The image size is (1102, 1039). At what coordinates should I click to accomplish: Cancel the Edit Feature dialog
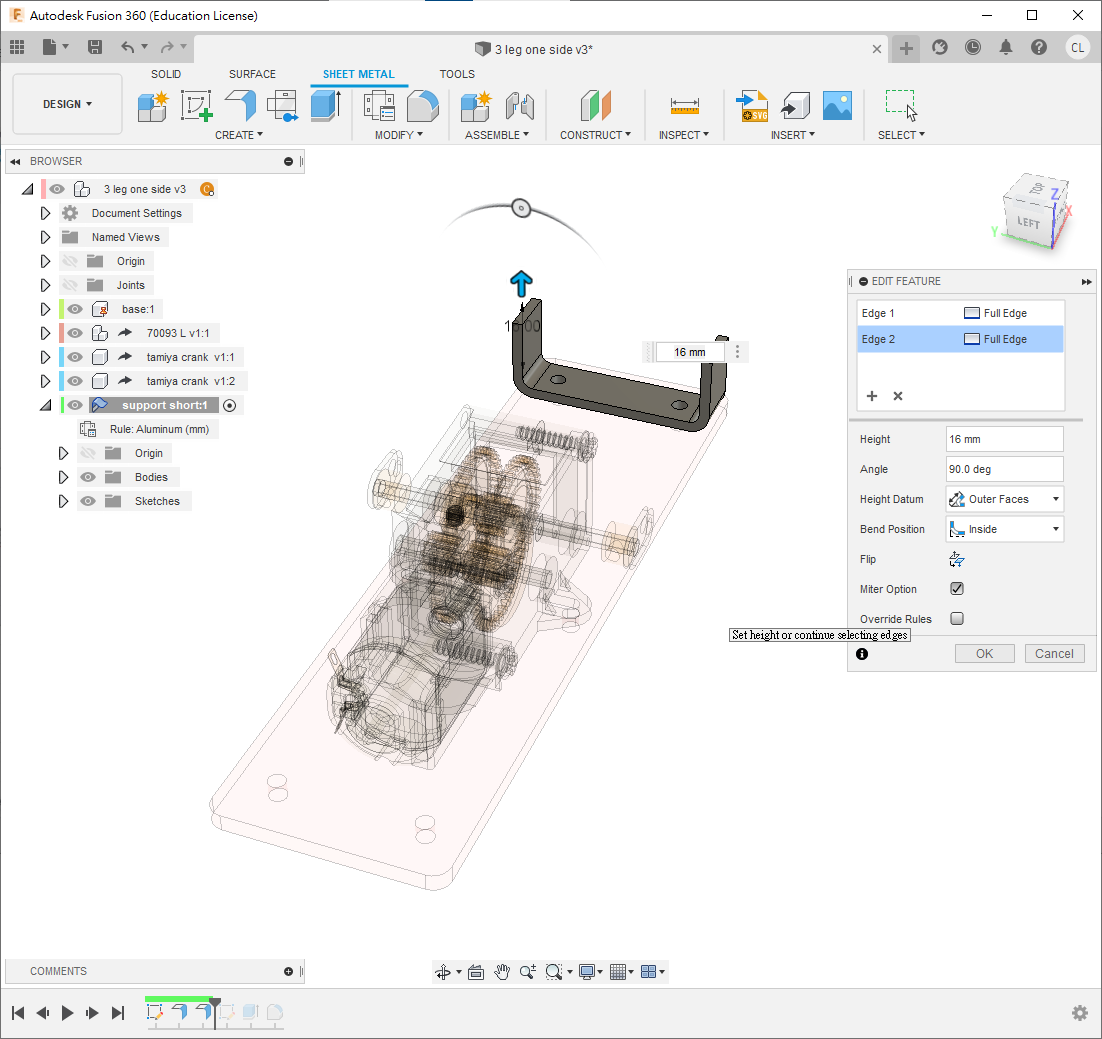coord(1054,654)
